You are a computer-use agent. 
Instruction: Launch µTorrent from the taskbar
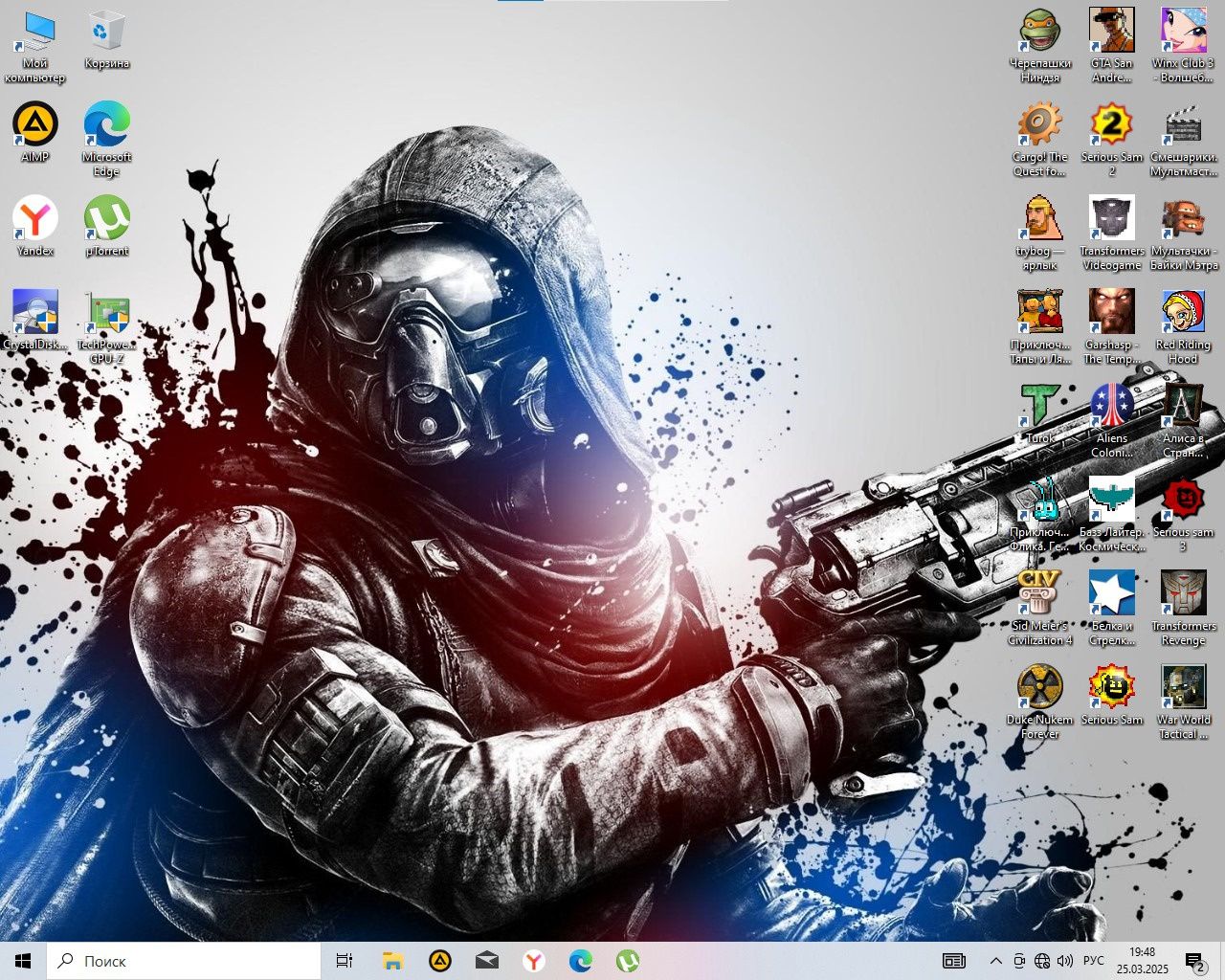pos(628,961)
